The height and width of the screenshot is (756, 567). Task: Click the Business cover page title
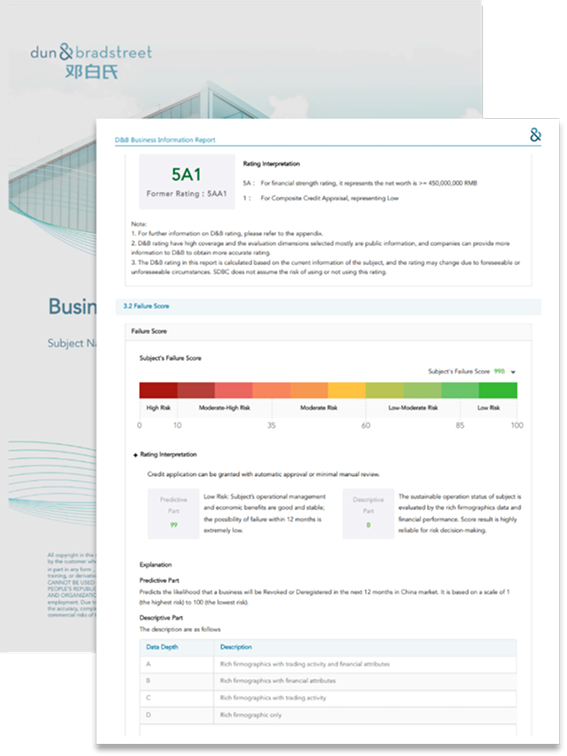[72, 307]
